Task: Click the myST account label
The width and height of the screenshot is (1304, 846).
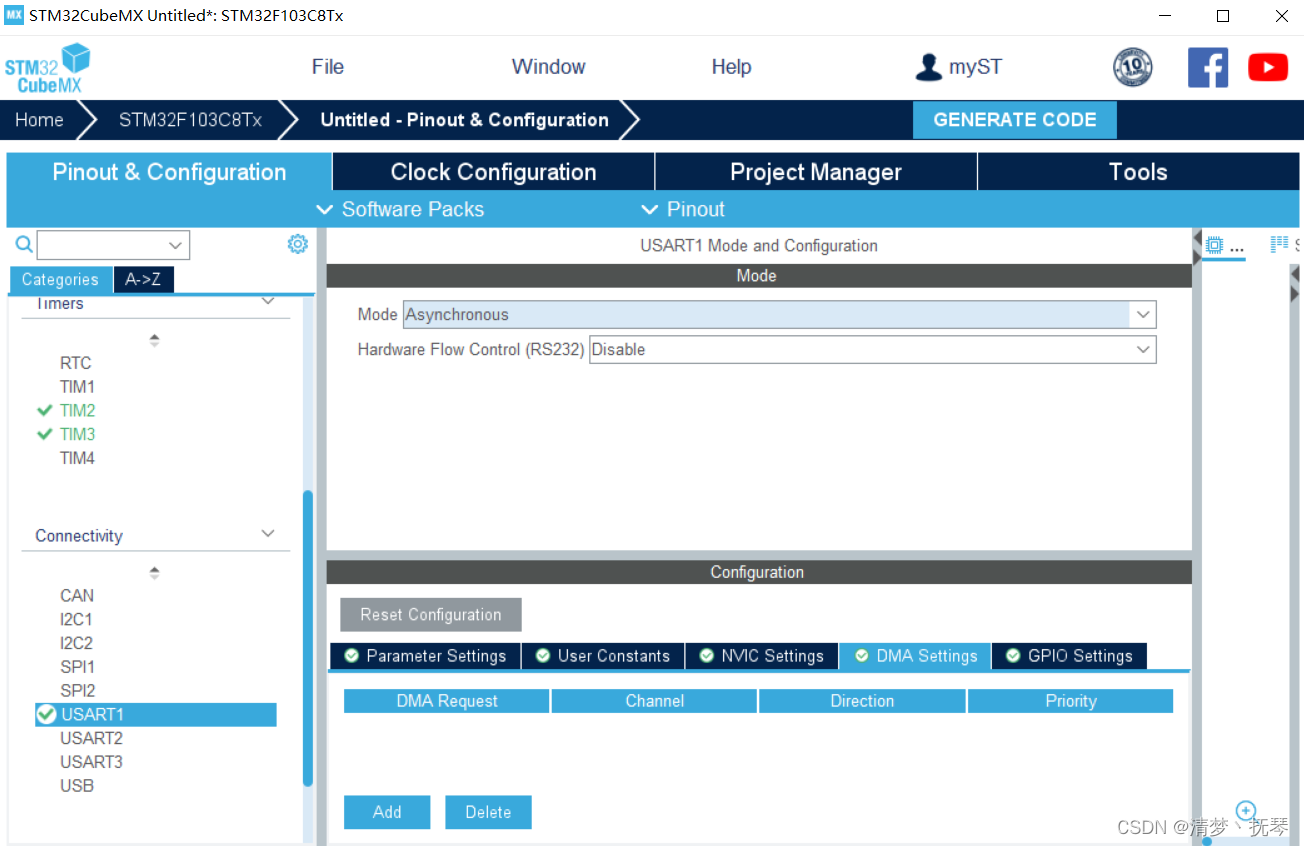Action: (975, 67)
